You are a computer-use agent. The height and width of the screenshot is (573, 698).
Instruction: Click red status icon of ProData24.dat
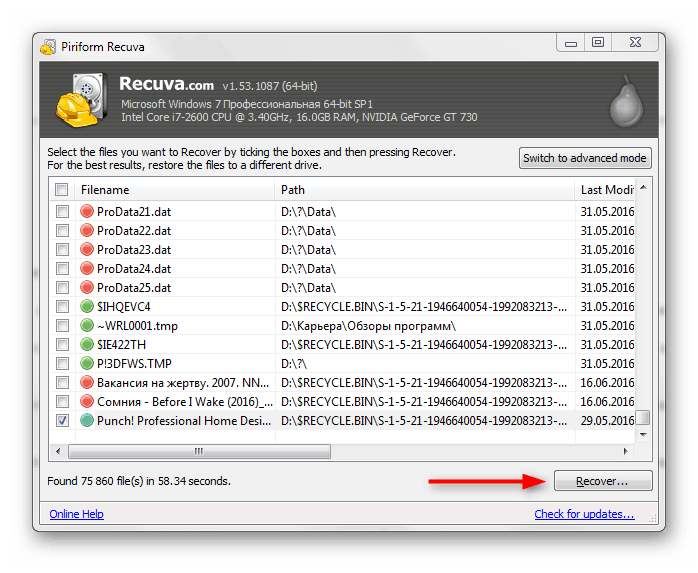87,268
